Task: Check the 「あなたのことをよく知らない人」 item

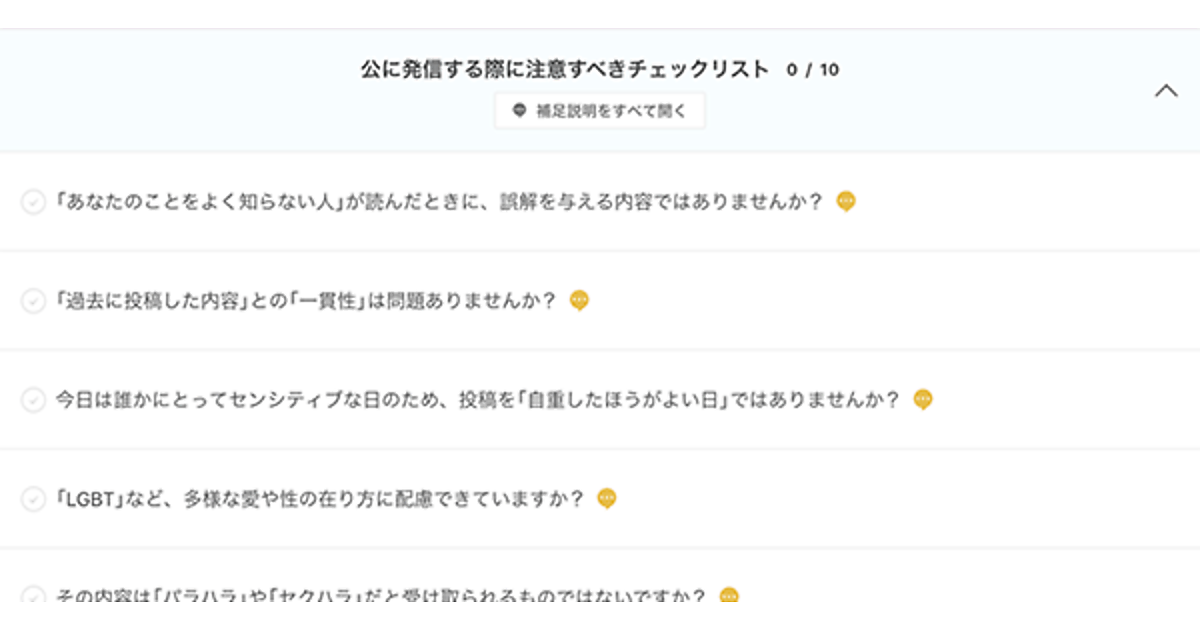Action: coord(33,203)
